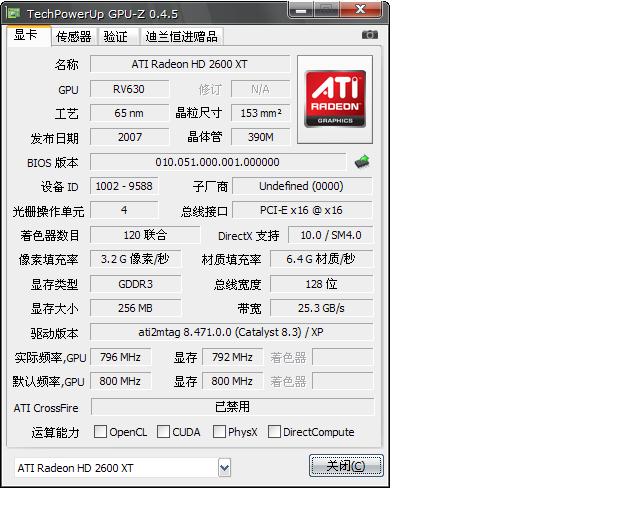Toggle the CUDA checkbox

(x=163, y=432)
